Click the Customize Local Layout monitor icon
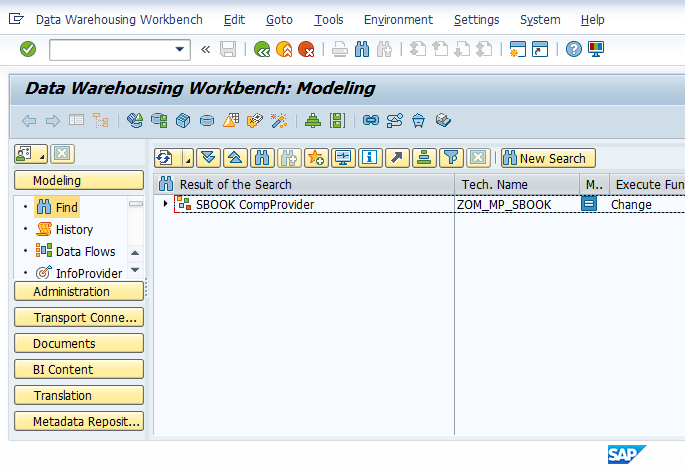Image resolution: width=685 pixels, height=466 pixels. coord(596,49)
